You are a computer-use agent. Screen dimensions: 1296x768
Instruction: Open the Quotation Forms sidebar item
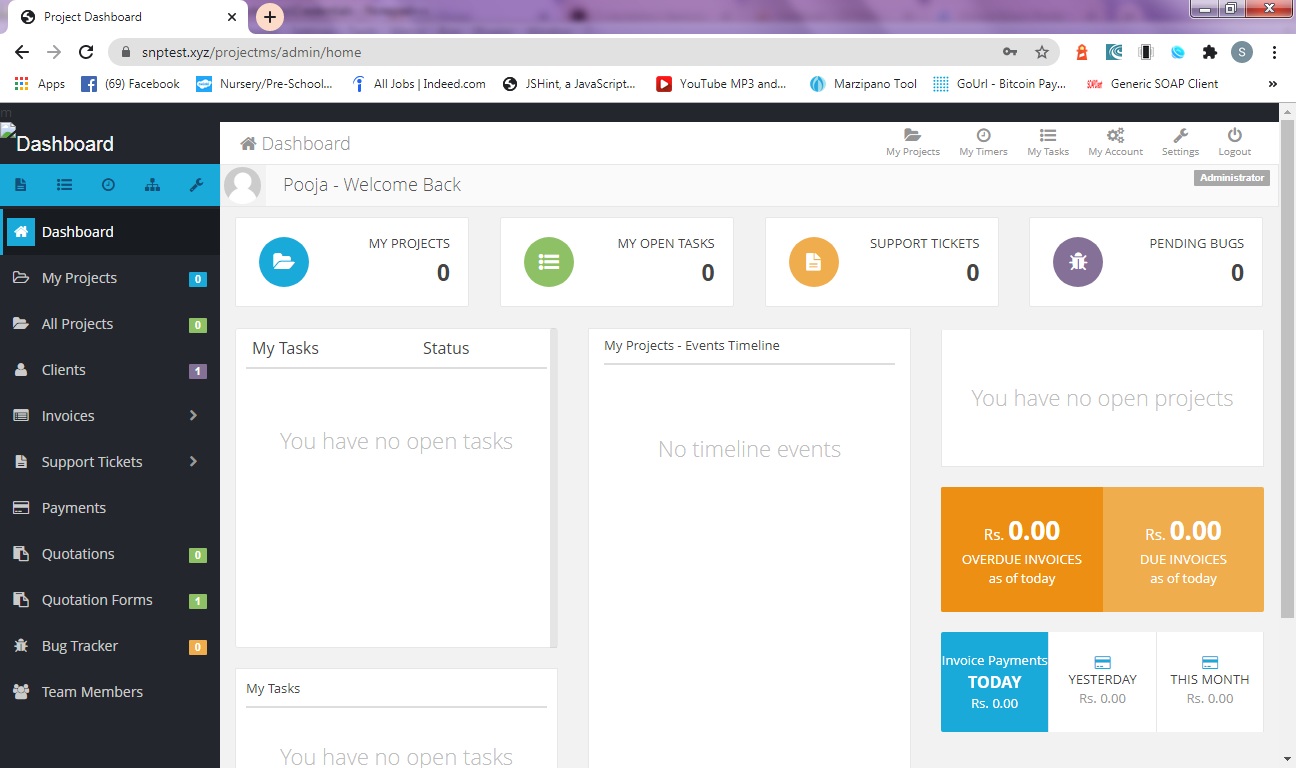[96, 600]
